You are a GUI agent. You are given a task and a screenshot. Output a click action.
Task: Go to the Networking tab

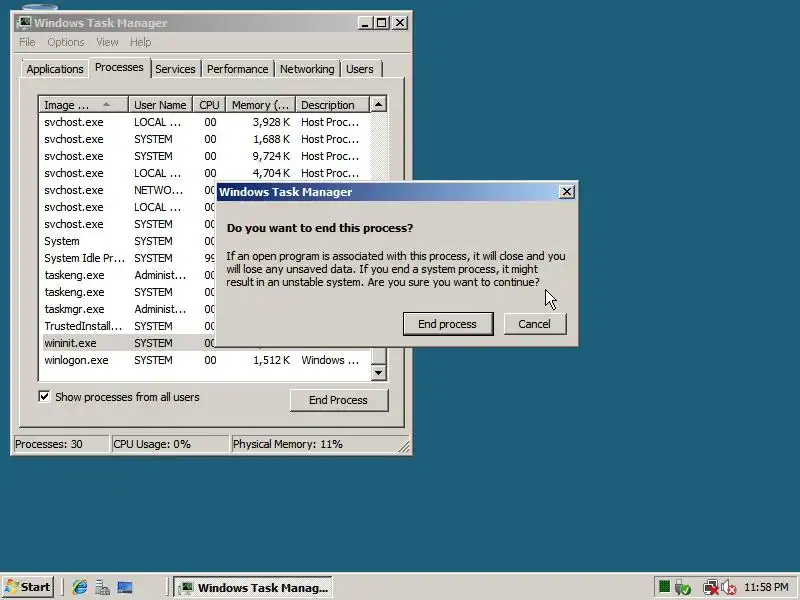point(307,69)
